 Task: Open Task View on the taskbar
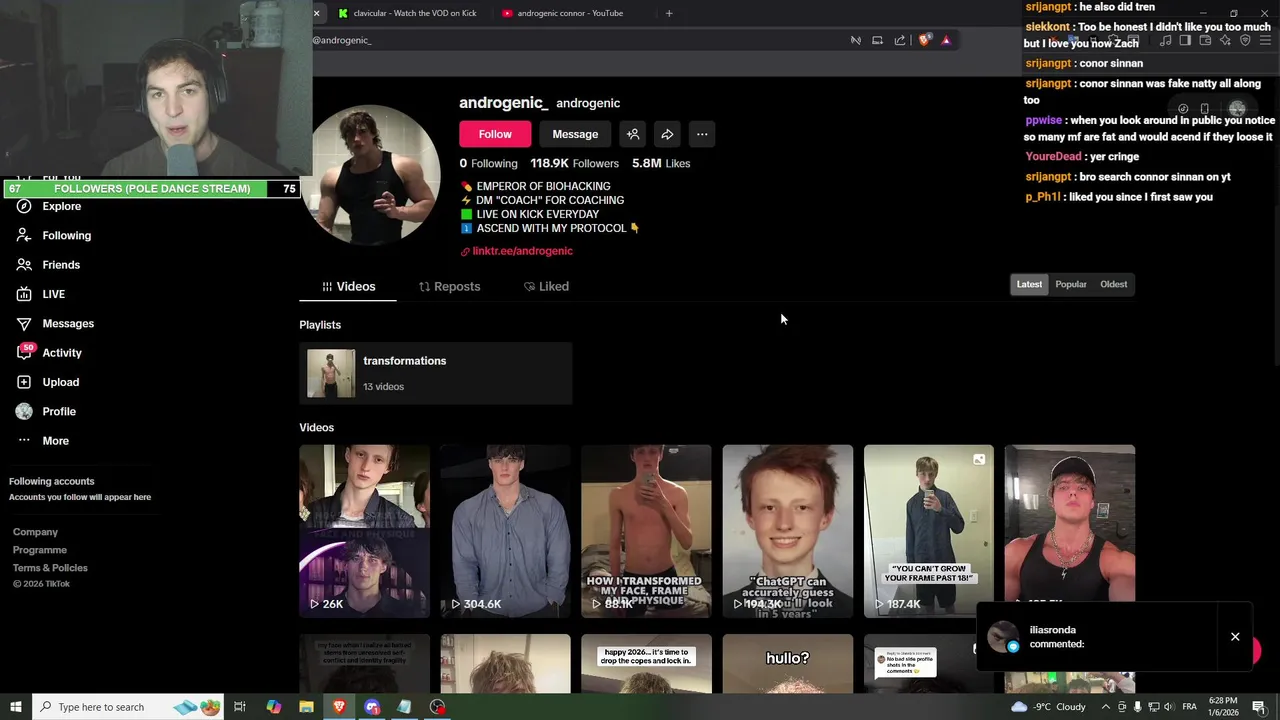coord(240,707)
